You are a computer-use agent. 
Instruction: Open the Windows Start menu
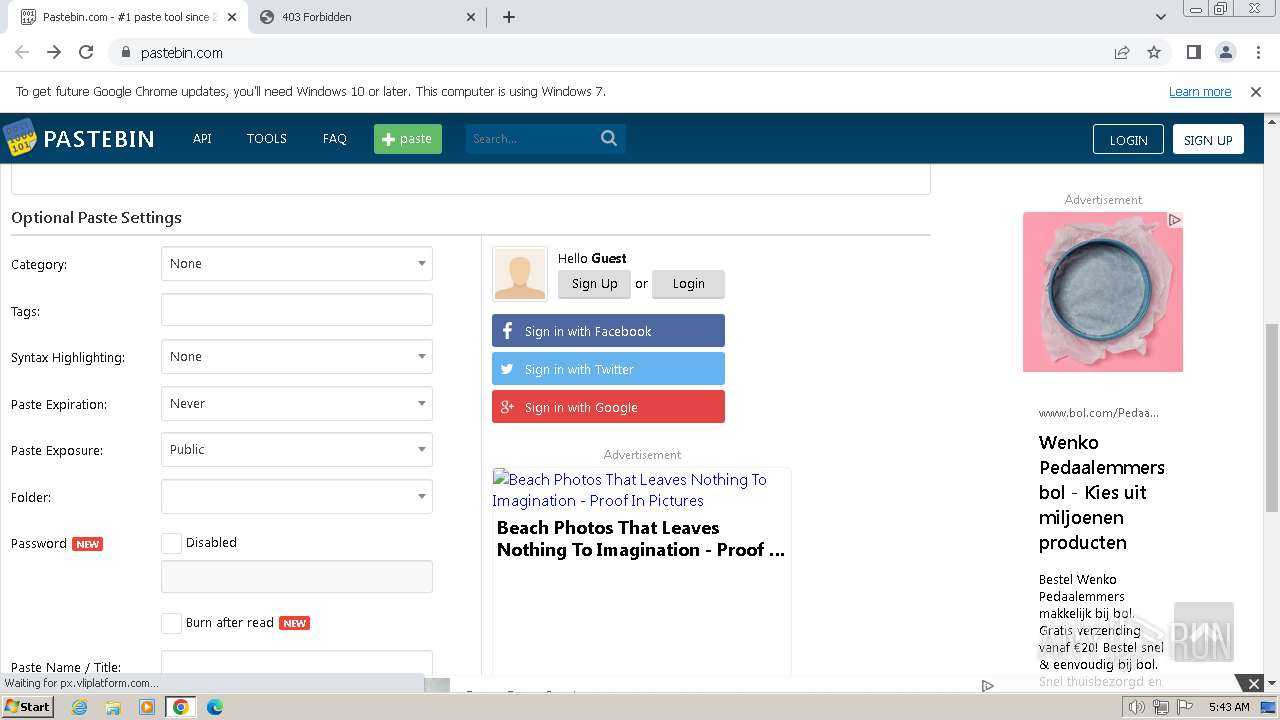27,707
